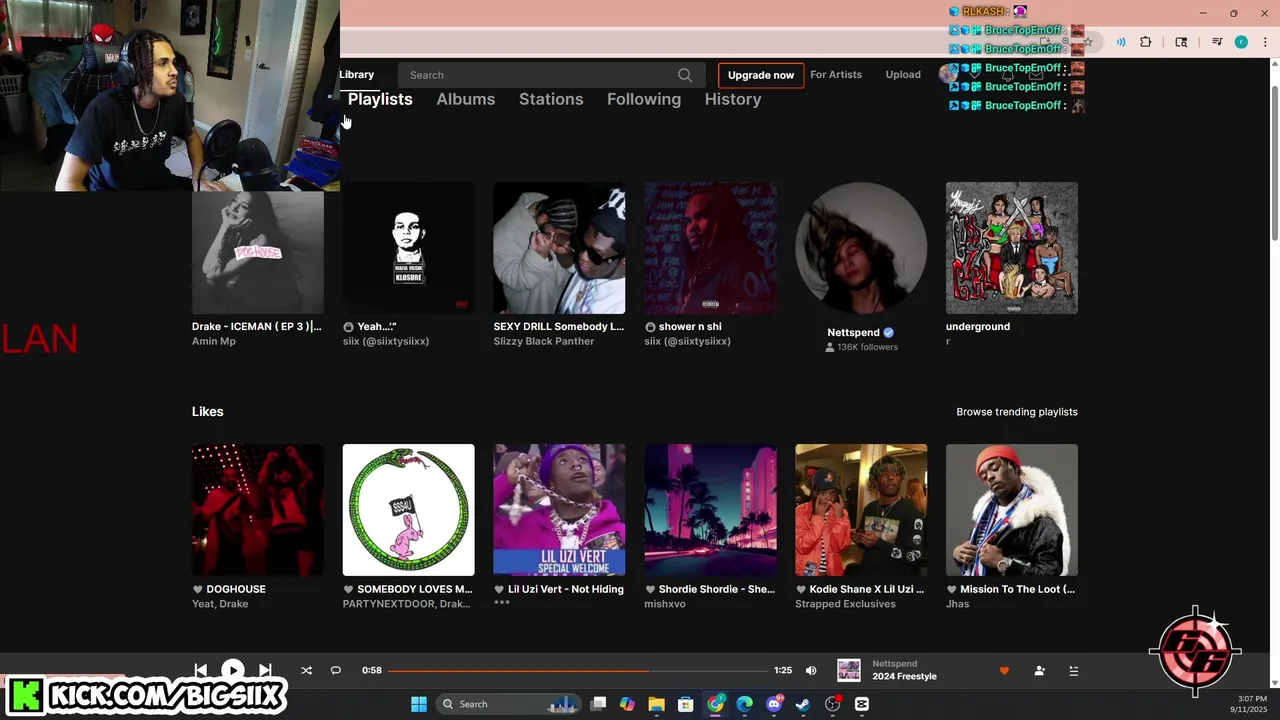
Task: Open Task View on the taskbar
Action: (598, 704)
